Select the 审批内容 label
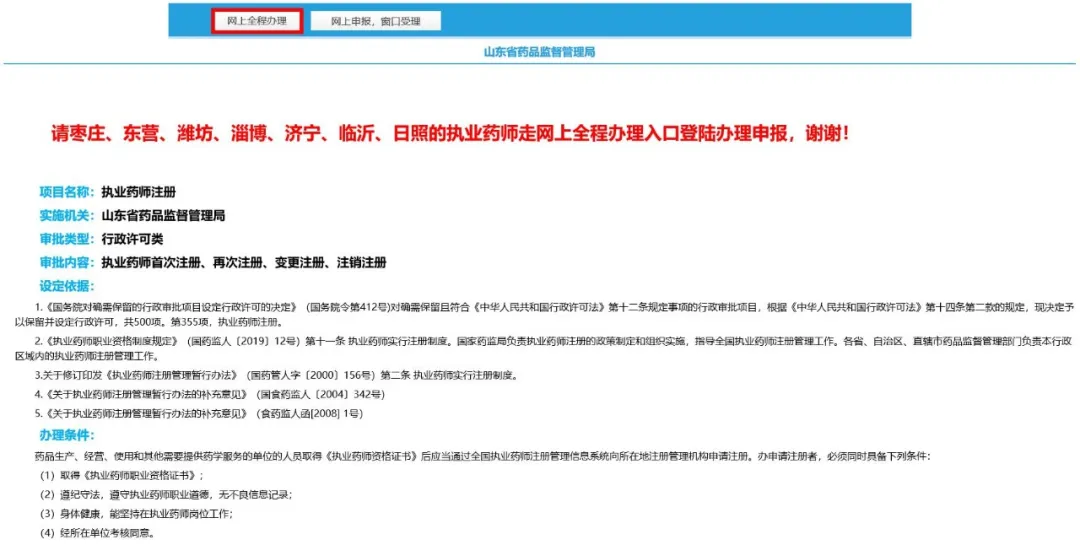 tap(67, 263)
